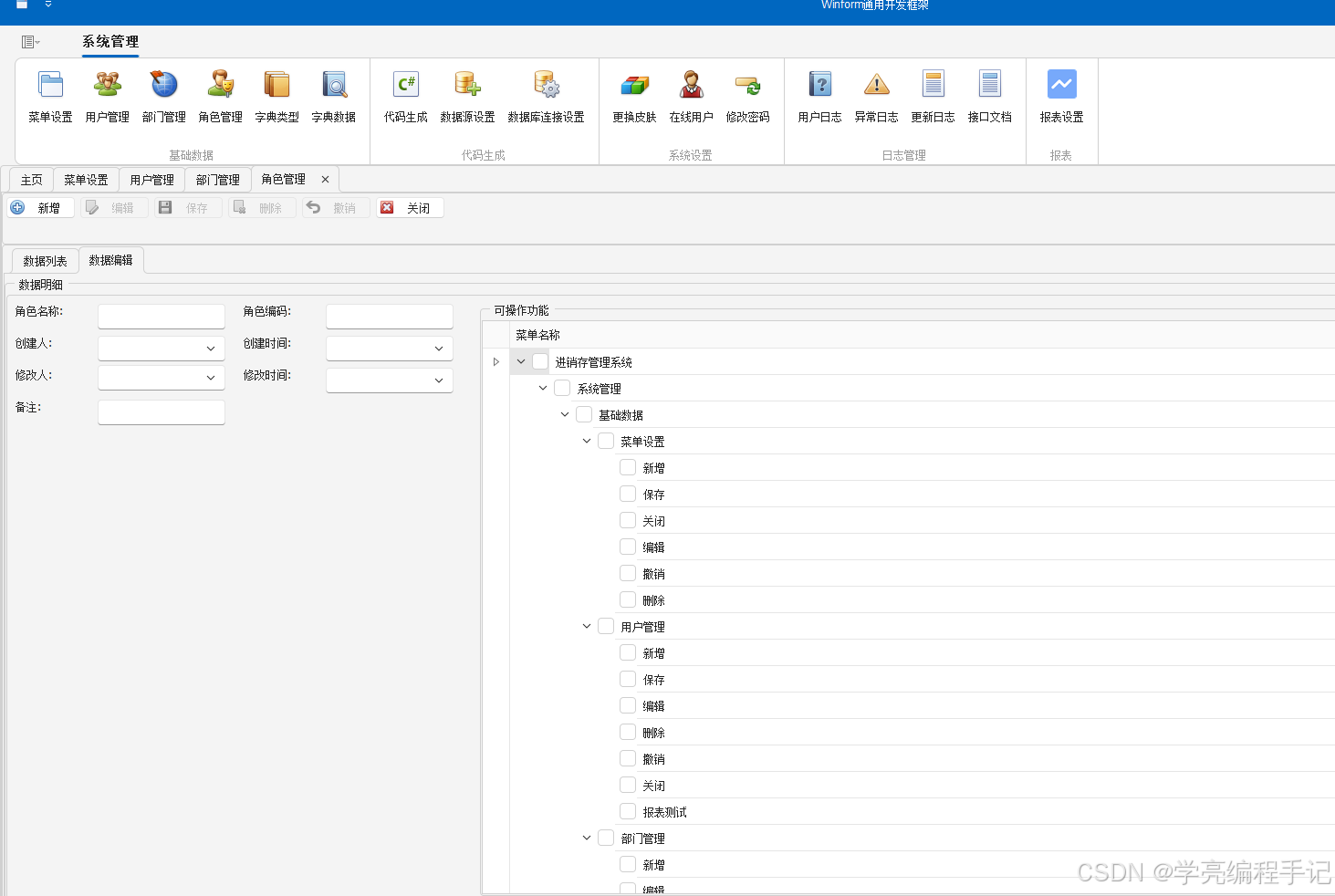Switch to the 用户管理 document tab
The image size is (1335, 896).
coord(151,180)
